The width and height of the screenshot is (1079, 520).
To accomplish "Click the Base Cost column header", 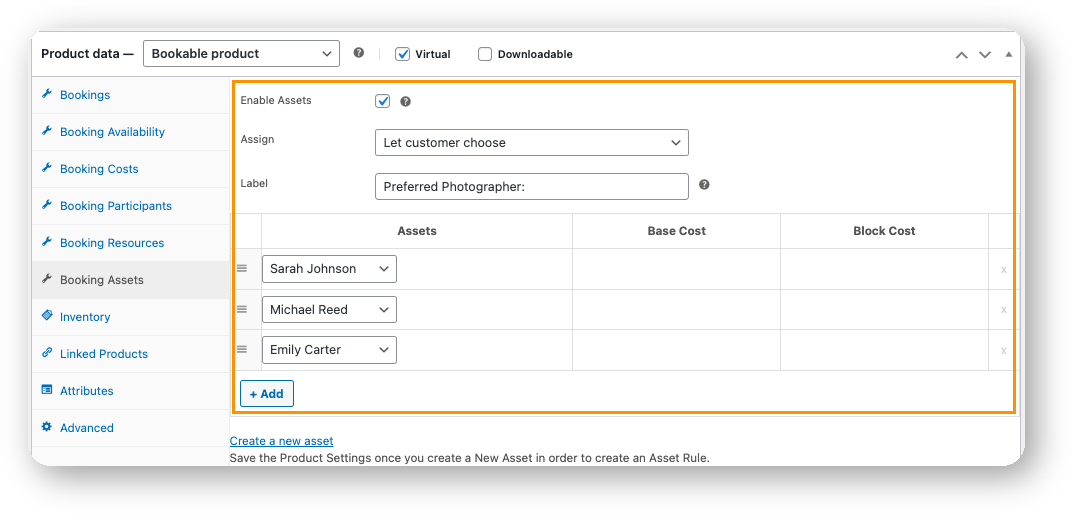I will [676, 231].
